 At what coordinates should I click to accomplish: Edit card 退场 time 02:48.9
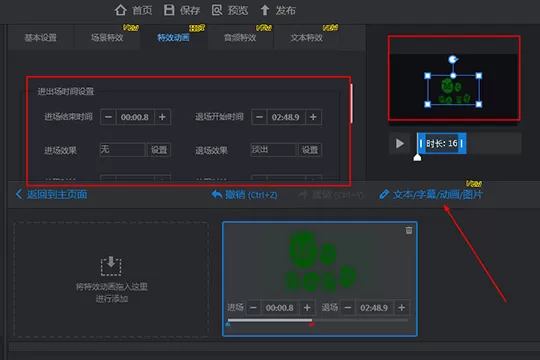[x=374, y=308]
